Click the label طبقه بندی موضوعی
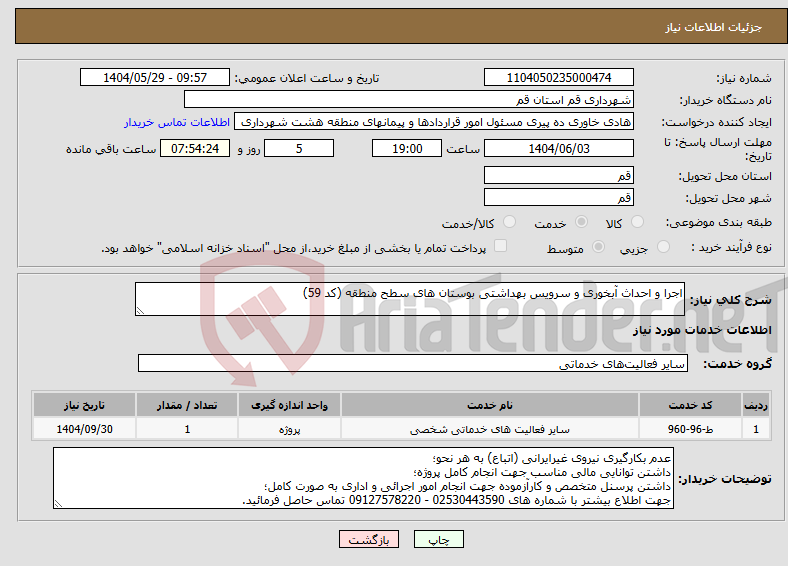788x566 pixels. click(x=719, y=222)
